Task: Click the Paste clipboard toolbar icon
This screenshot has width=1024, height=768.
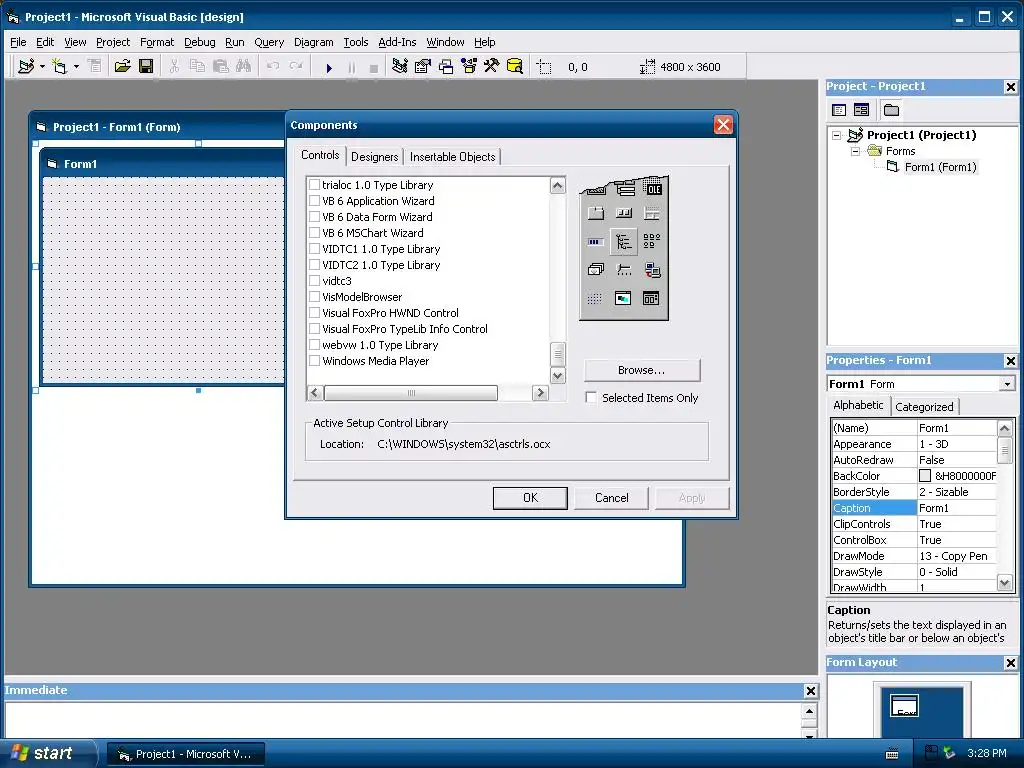Action: click(221, 67)
